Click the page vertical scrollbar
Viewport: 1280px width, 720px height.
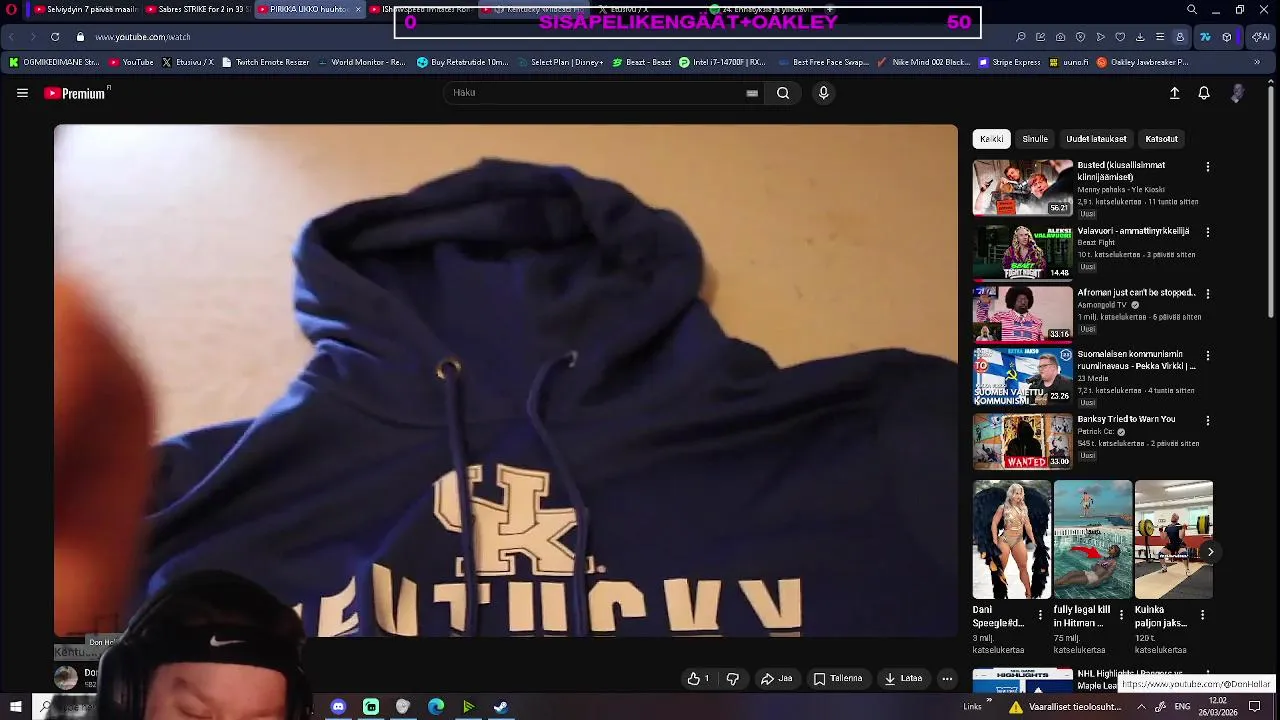click(1272, 200)
